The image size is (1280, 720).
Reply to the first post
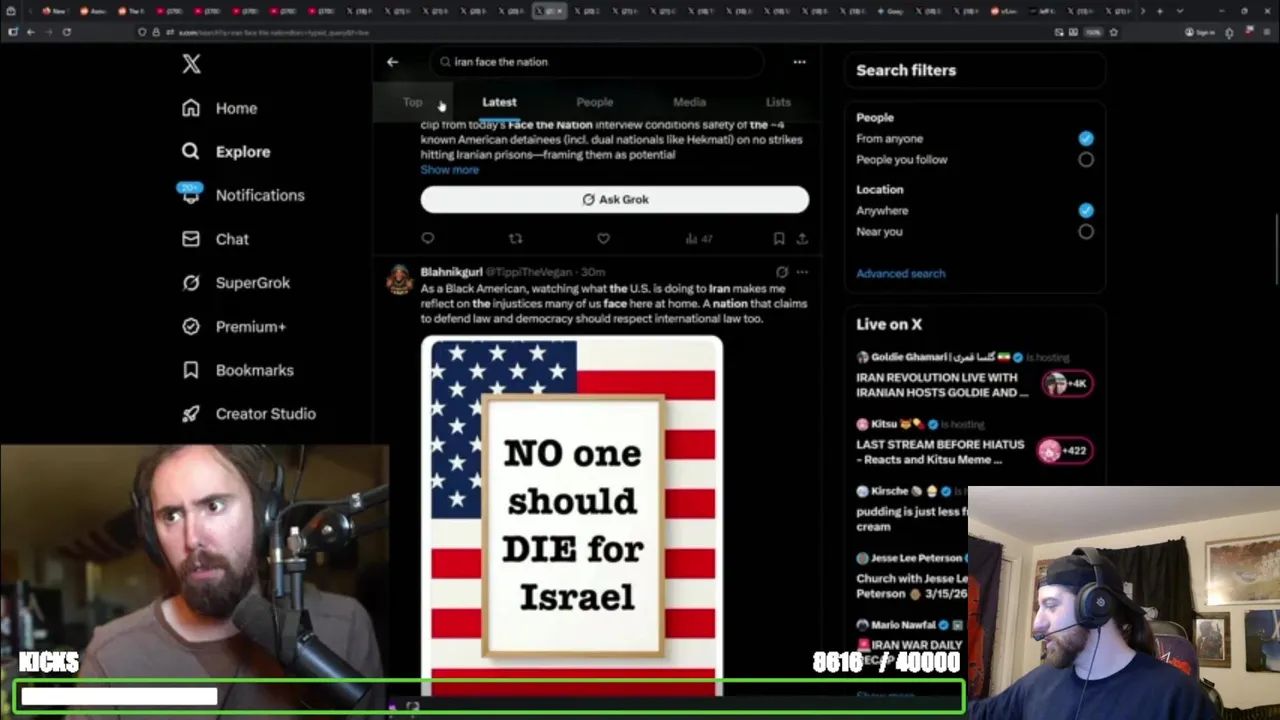[428, 238]
